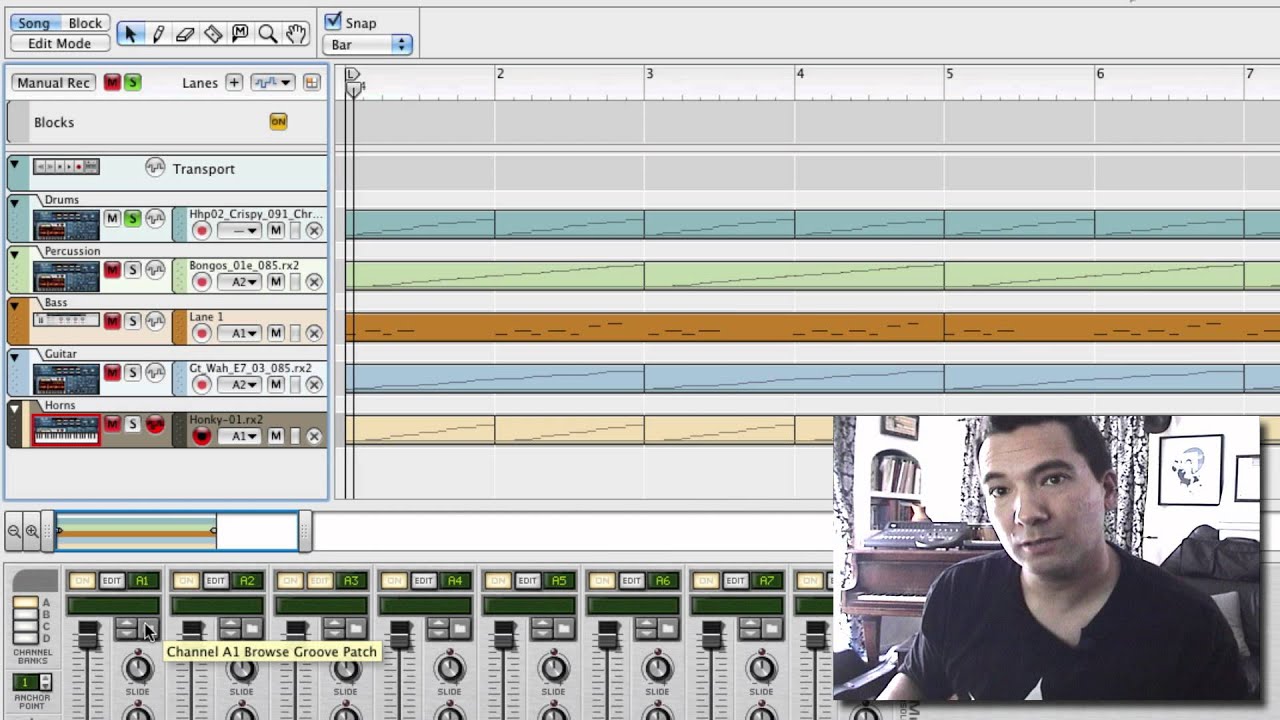Add a new lane with plus button
This screenshot has height=720, width=1280.
[x=234, y=83]
